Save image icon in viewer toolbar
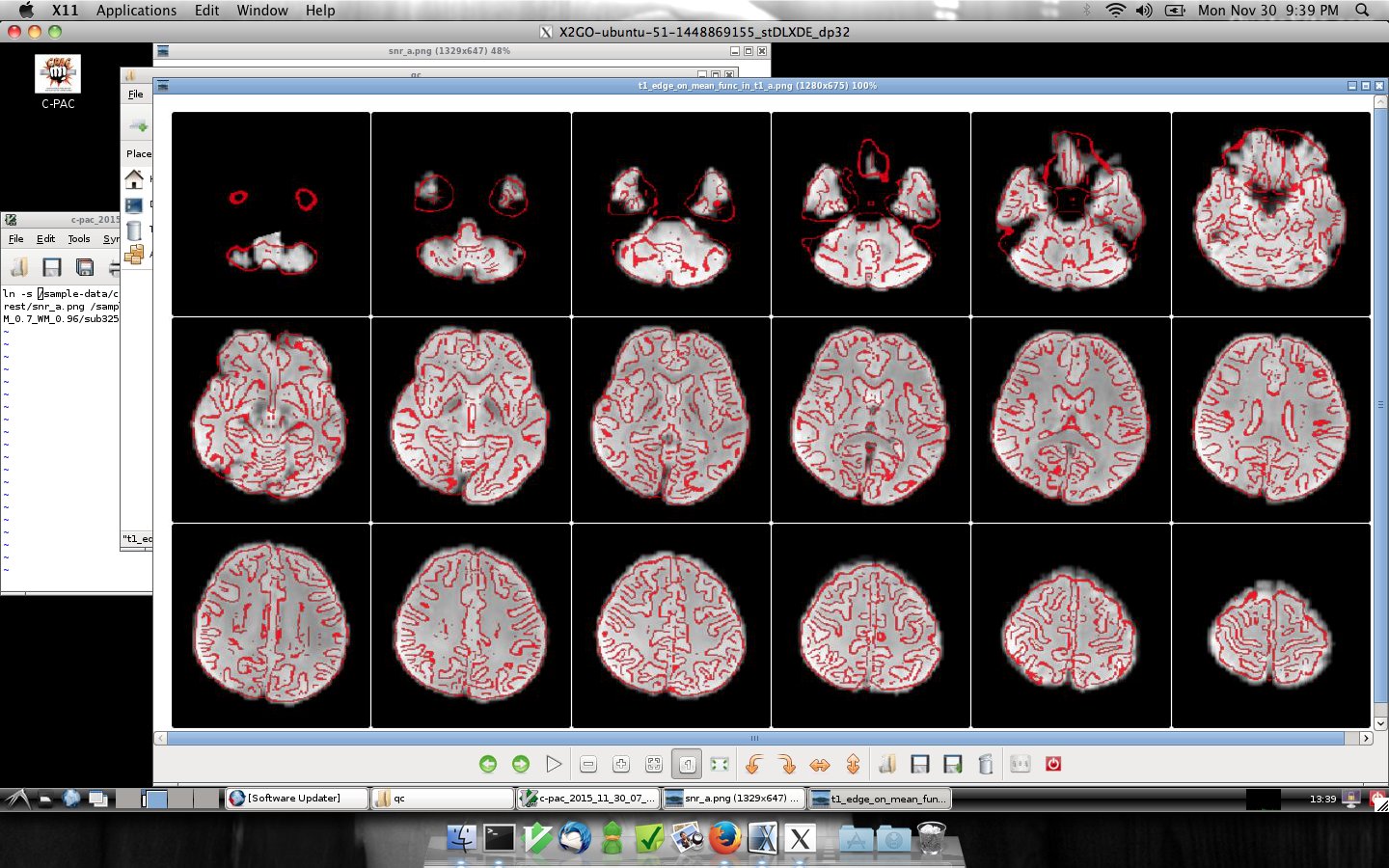The height and width of the screenshot is (868, 1389). point(920,764)
